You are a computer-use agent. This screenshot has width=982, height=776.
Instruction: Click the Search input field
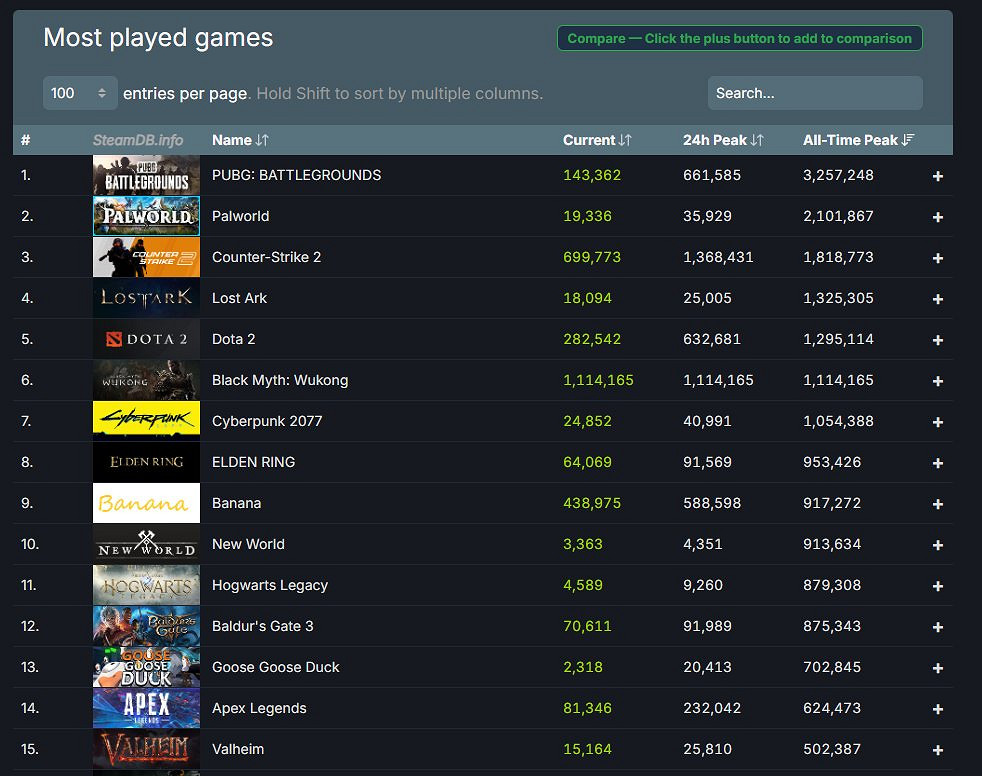coord(814,93)
